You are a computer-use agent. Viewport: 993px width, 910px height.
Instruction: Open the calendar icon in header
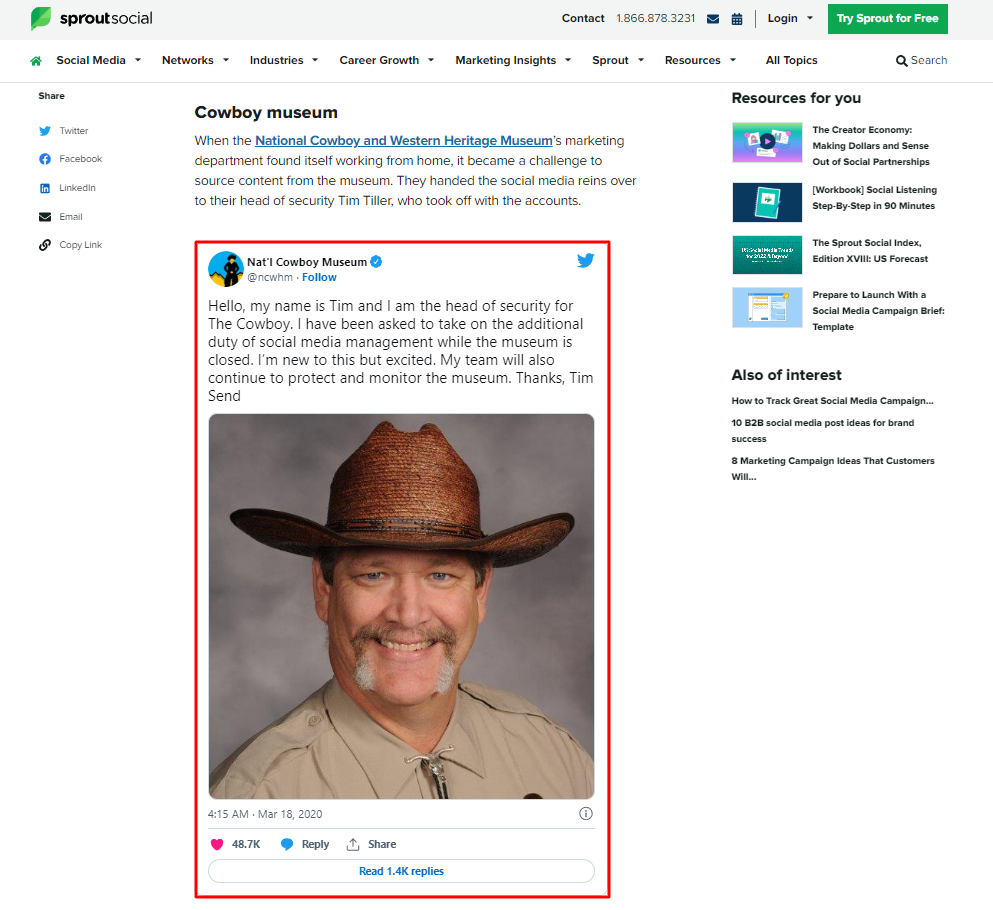coord(737,19)
